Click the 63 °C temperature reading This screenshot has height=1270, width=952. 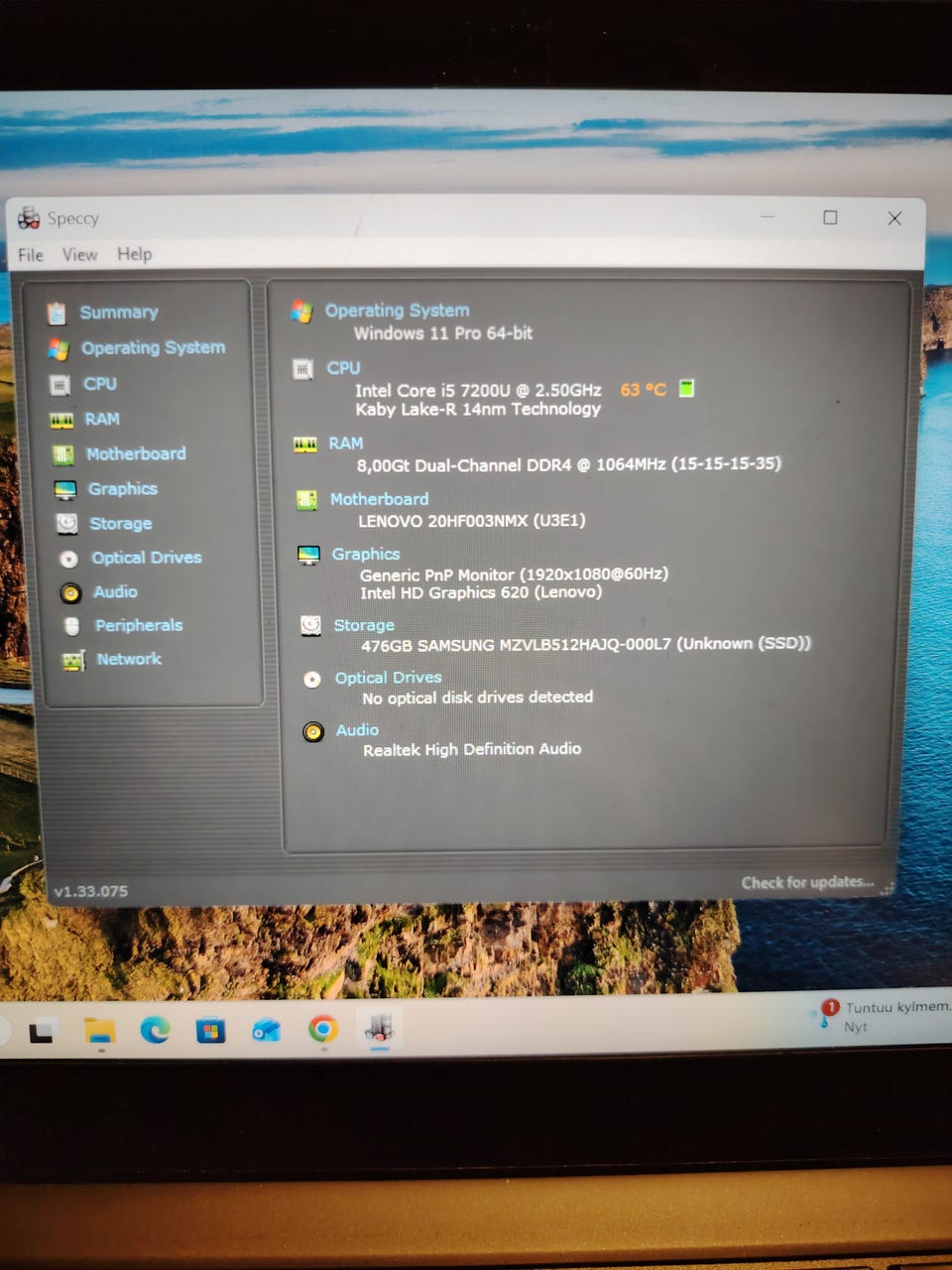pyautogui.click(x=643, y=390)
